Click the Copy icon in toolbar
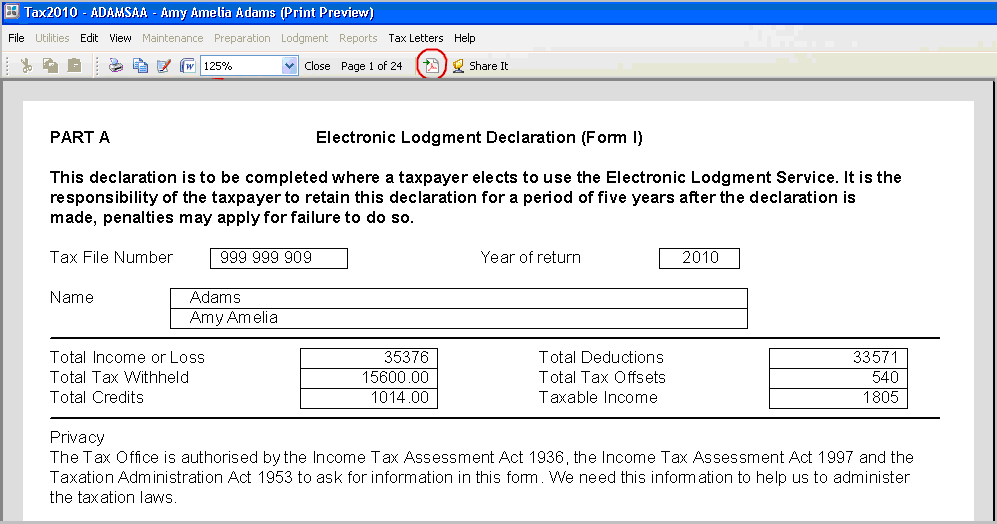 pos(50,66)
